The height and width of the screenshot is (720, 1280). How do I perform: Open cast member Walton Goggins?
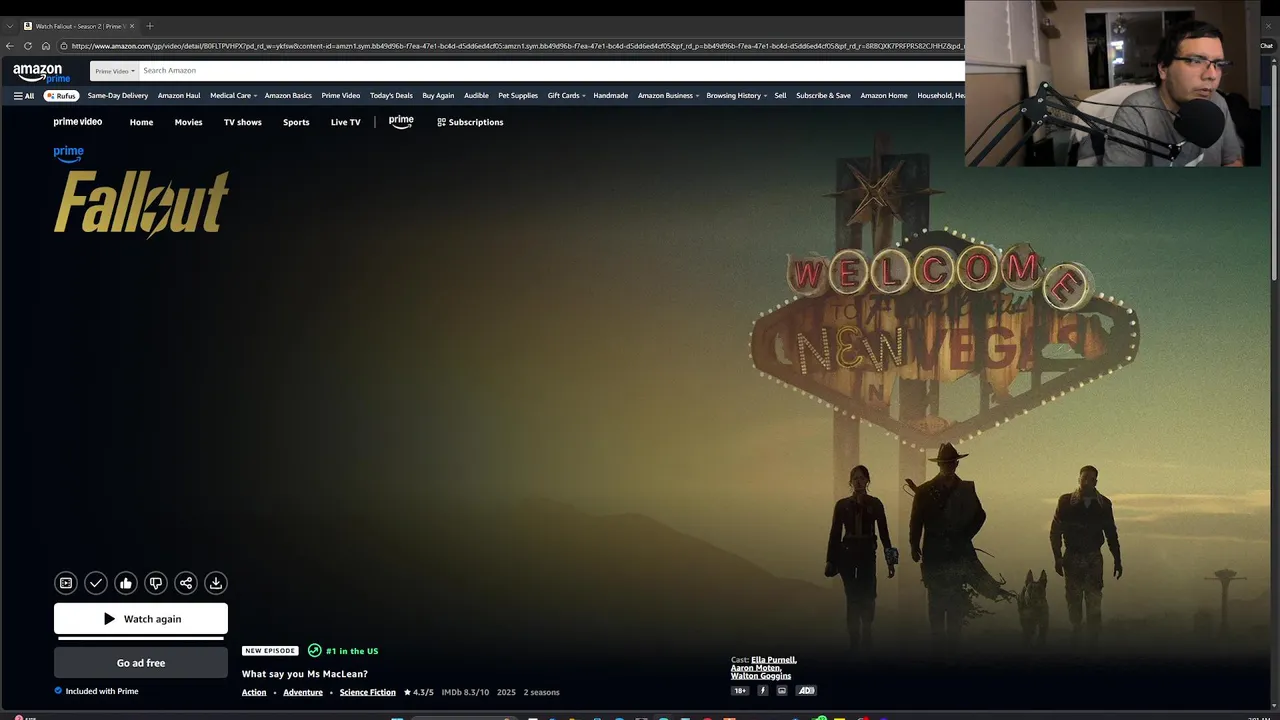click(x=761, y=676)
